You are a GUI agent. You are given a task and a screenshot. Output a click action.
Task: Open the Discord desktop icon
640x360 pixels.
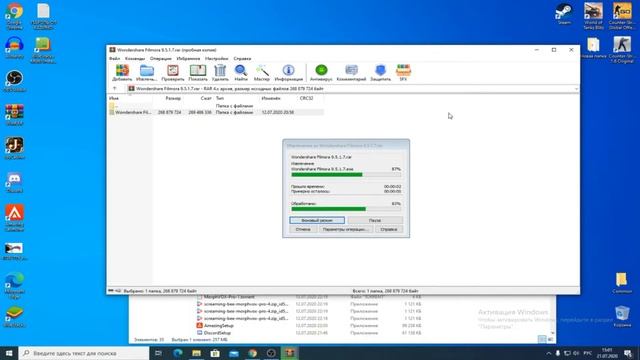(x=15, y=182)
